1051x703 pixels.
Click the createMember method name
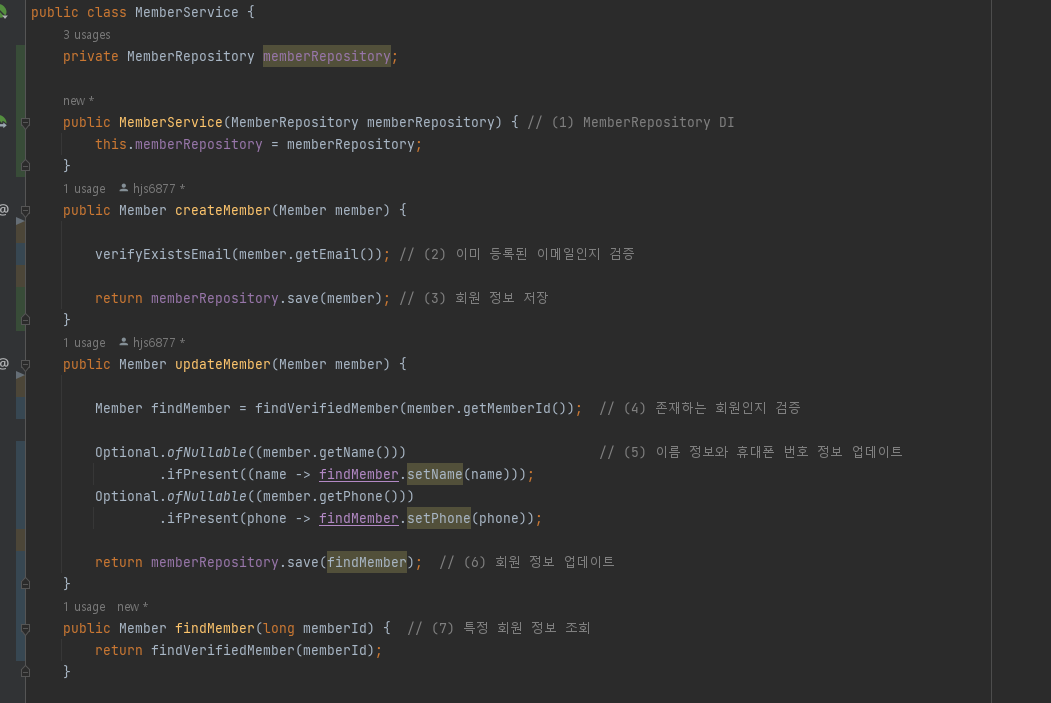coord(223,210)
